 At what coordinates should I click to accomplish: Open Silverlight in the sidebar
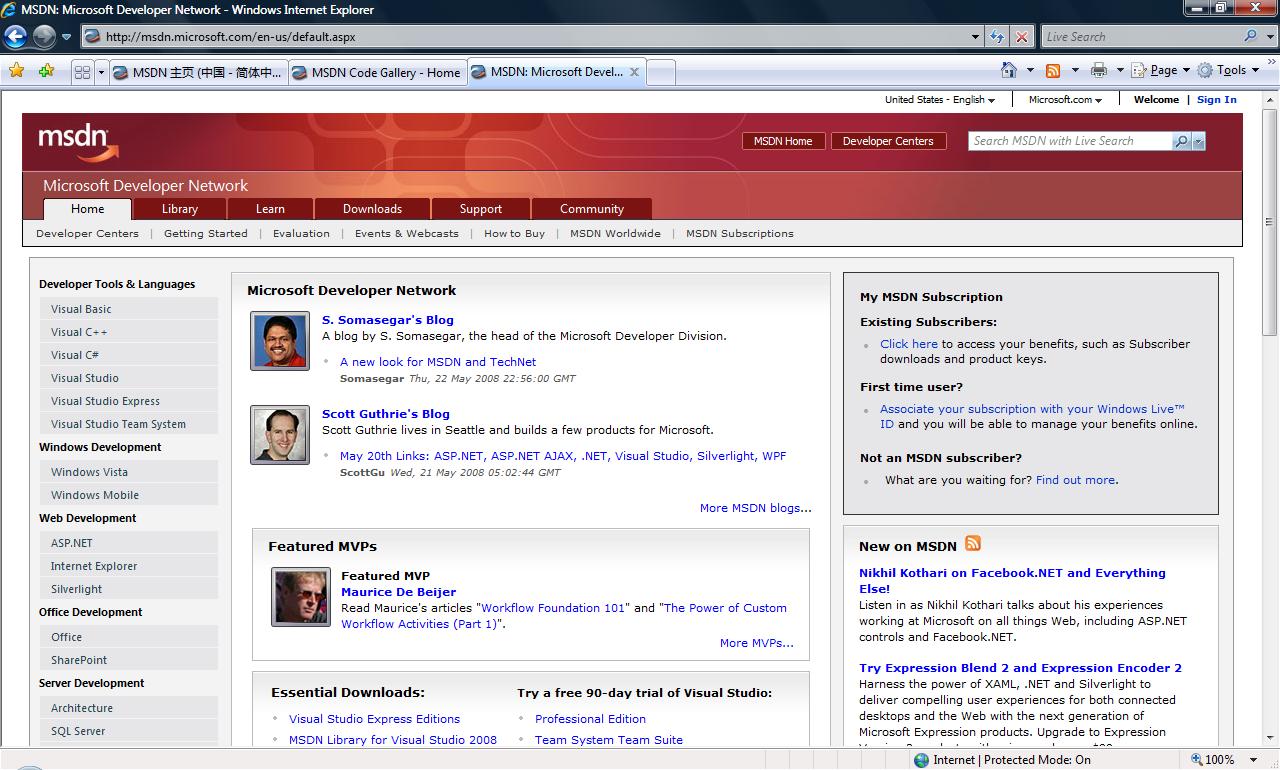point(129,589)
